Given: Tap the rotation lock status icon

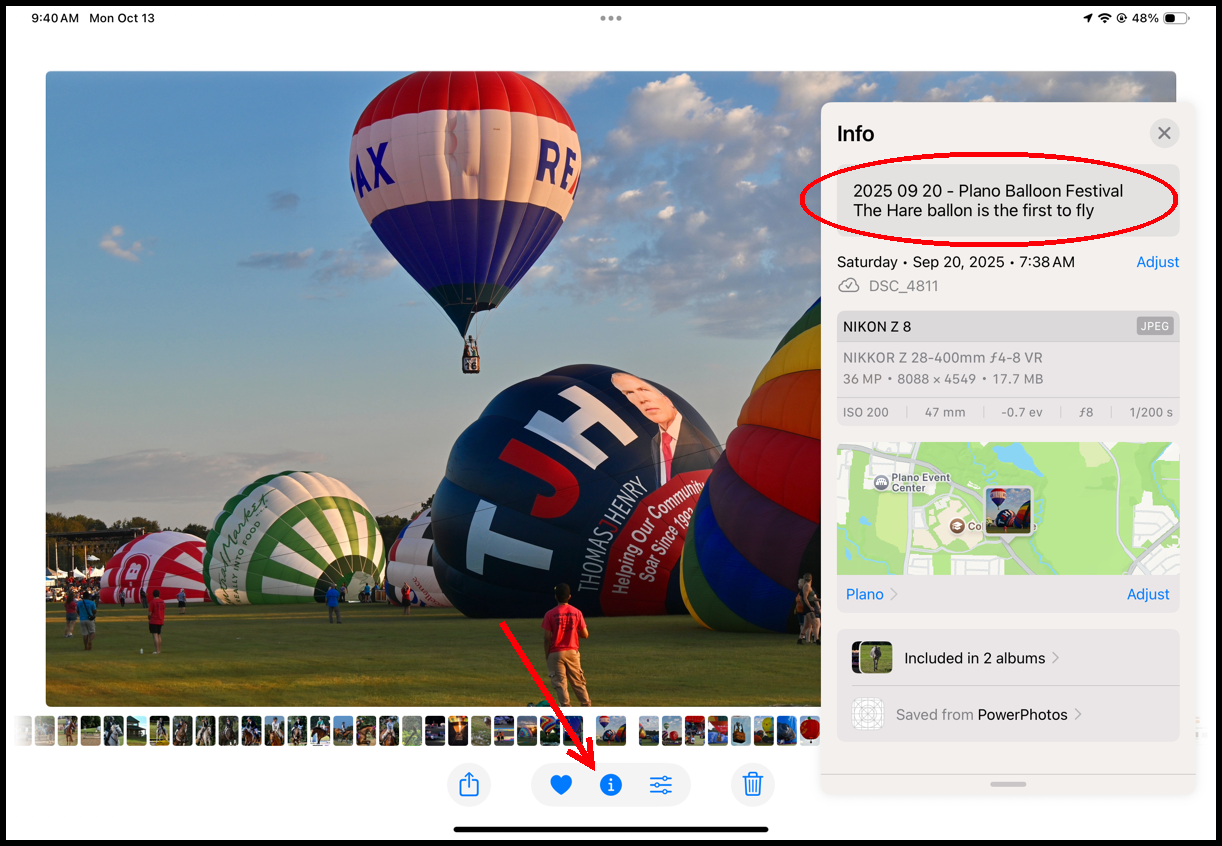Looking at the screenshot, I should [x=1122, y=18].
